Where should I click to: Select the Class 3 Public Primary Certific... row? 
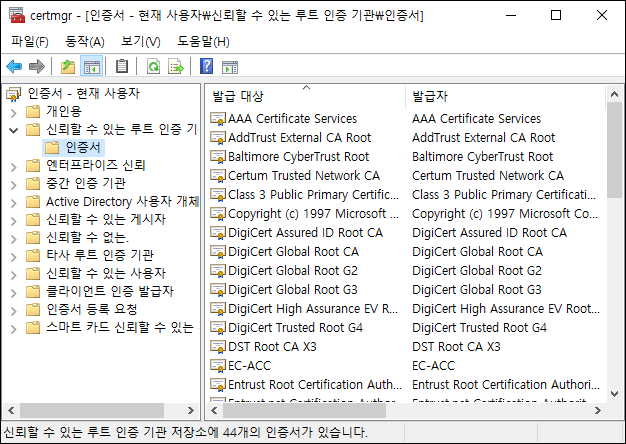click(404, 195)
